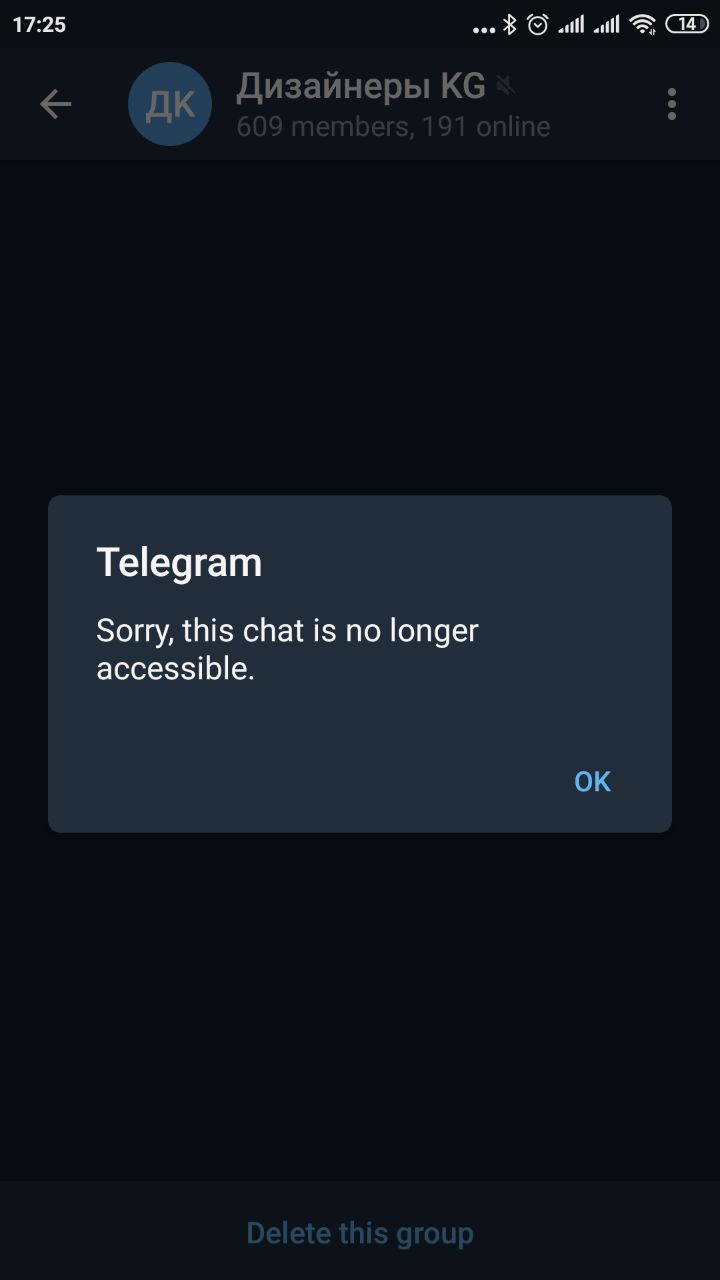Tap the muted speaker icon beside the title
The height and width of the screenshot is (1280, 720).
[x=505, y=88]
